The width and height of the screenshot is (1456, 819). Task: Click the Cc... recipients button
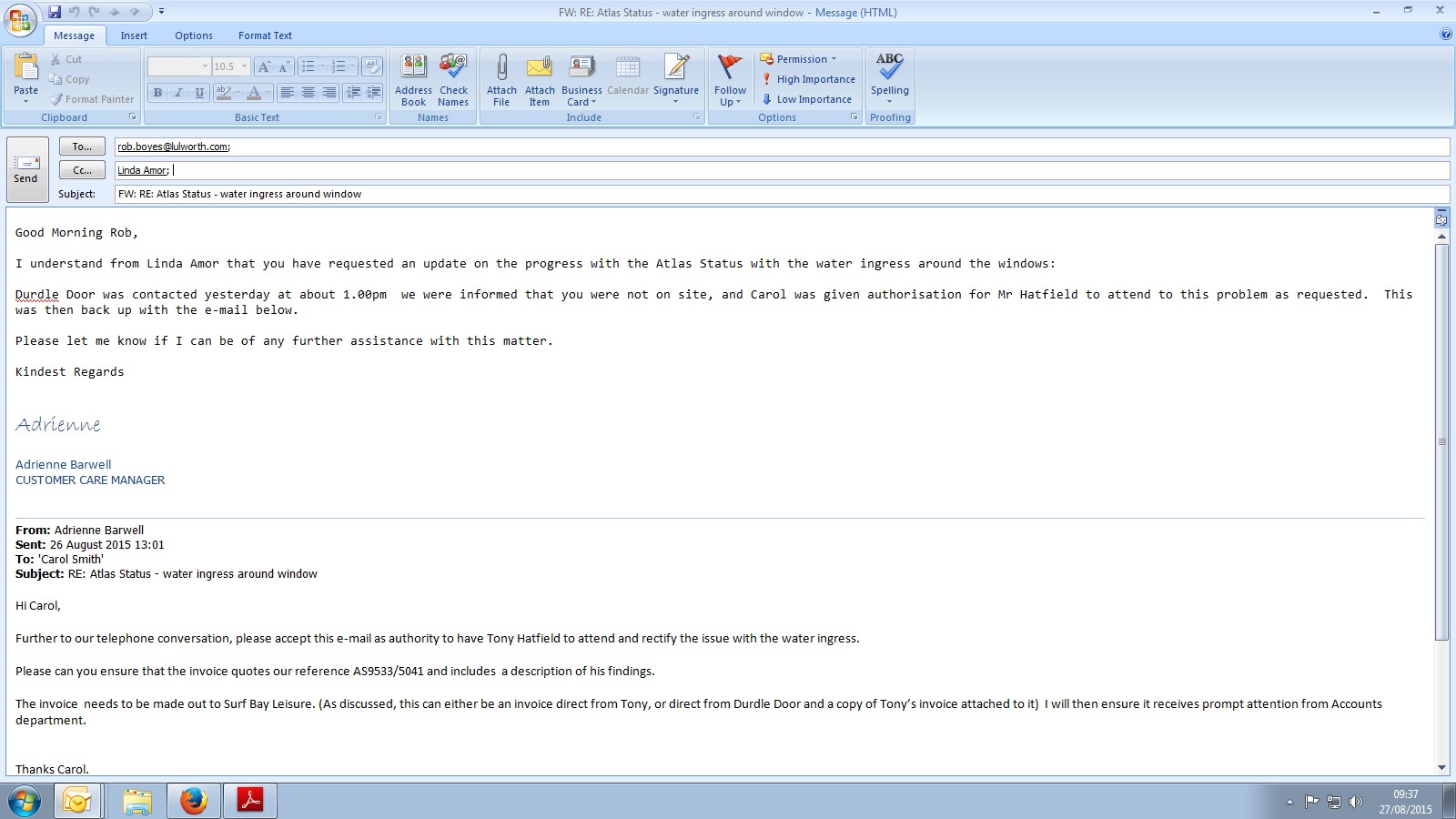(82, 170)
